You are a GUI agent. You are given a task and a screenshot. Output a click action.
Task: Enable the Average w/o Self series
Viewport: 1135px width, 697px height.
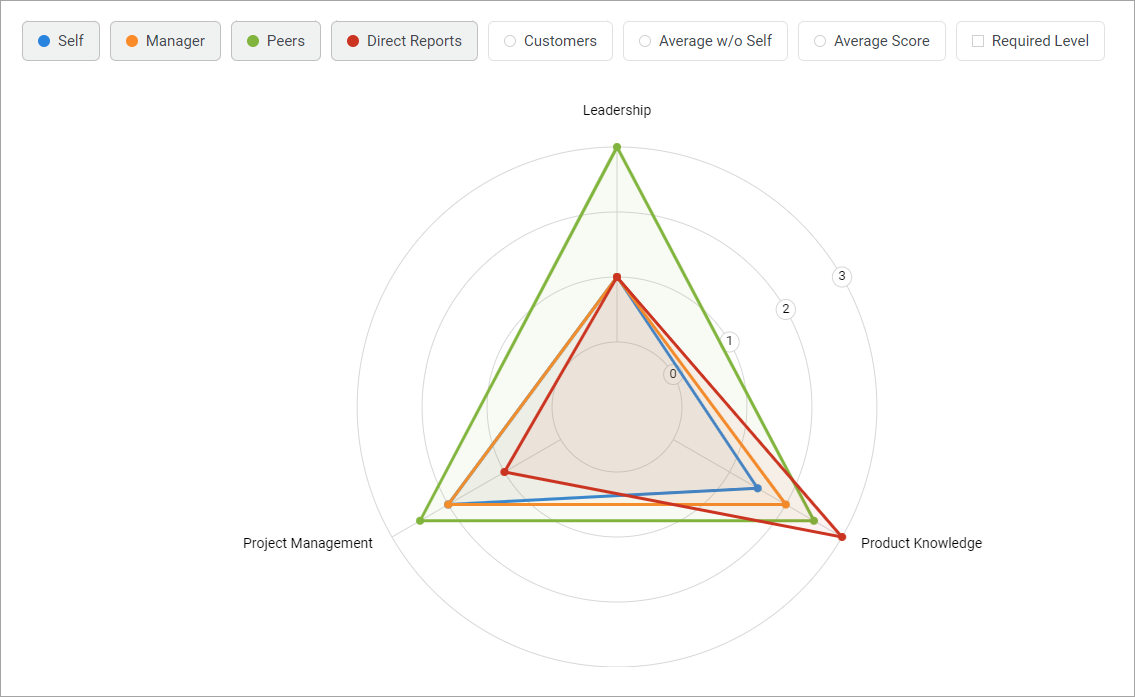(705, 41)
